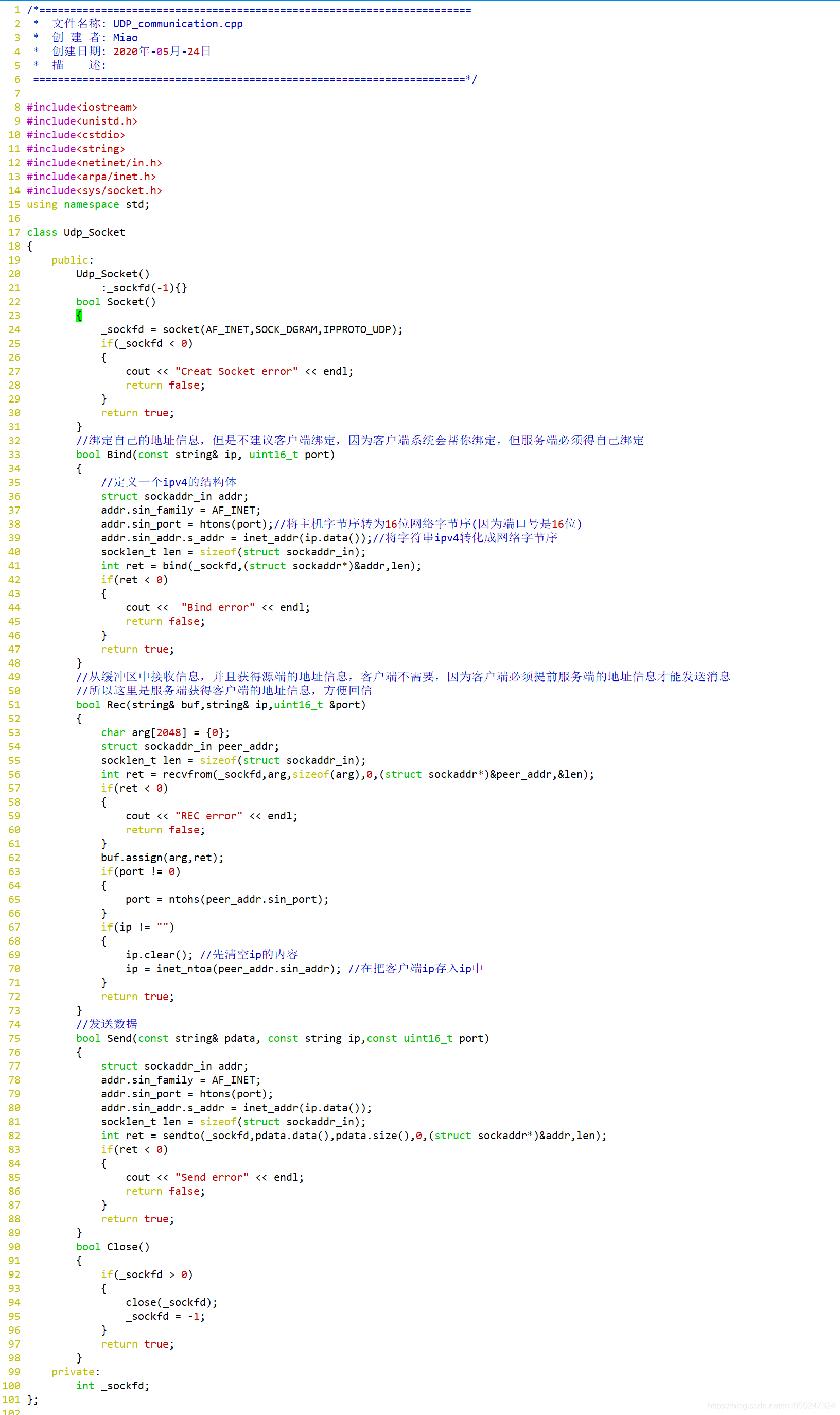Click the 'if(_sockfd > 0)' condition
Image resolution: width=840 pixels, height=1415 pixels.
tap(147, 1274)
